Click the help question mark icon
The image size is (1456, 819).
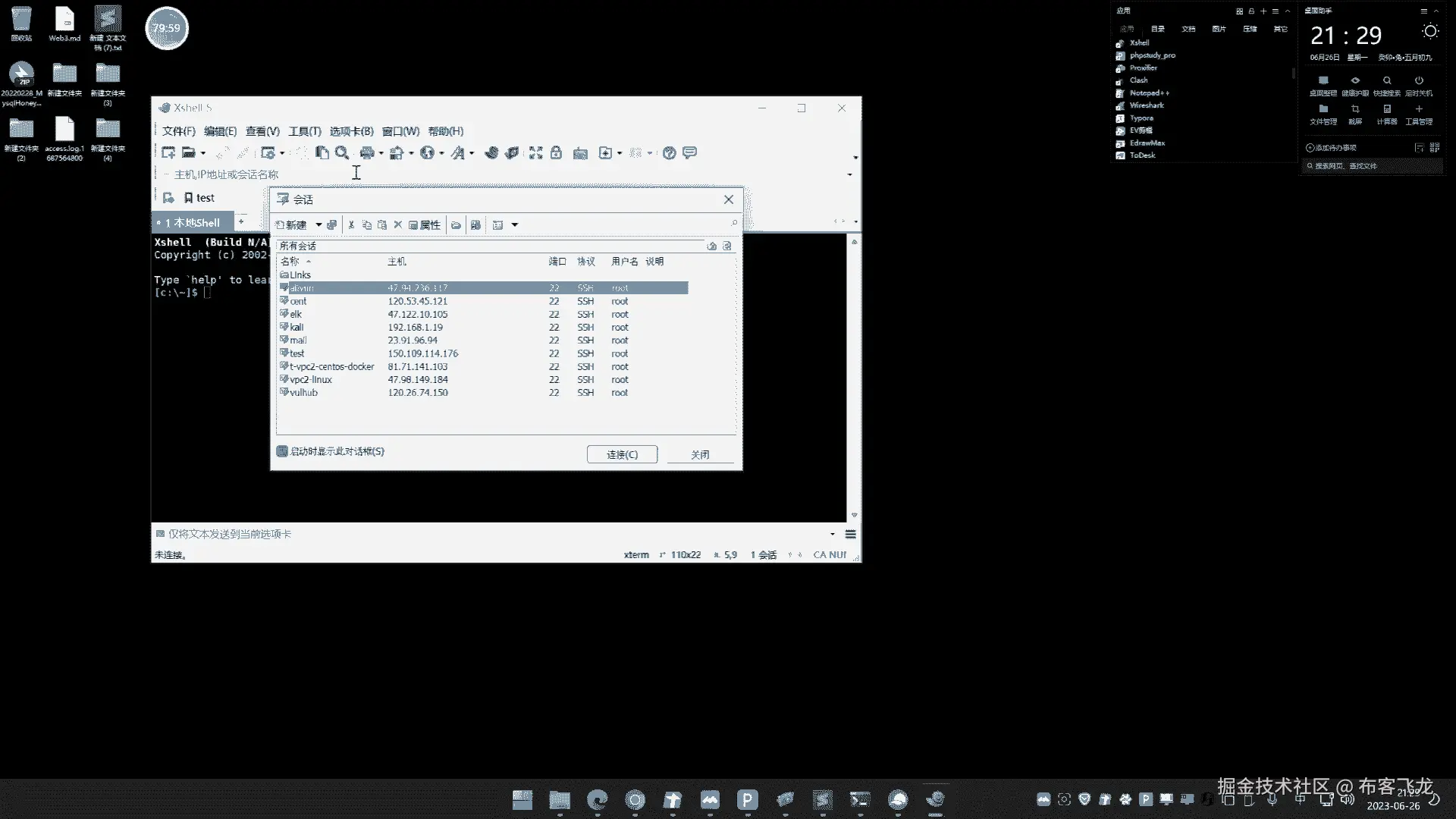(x=669, y=153)
